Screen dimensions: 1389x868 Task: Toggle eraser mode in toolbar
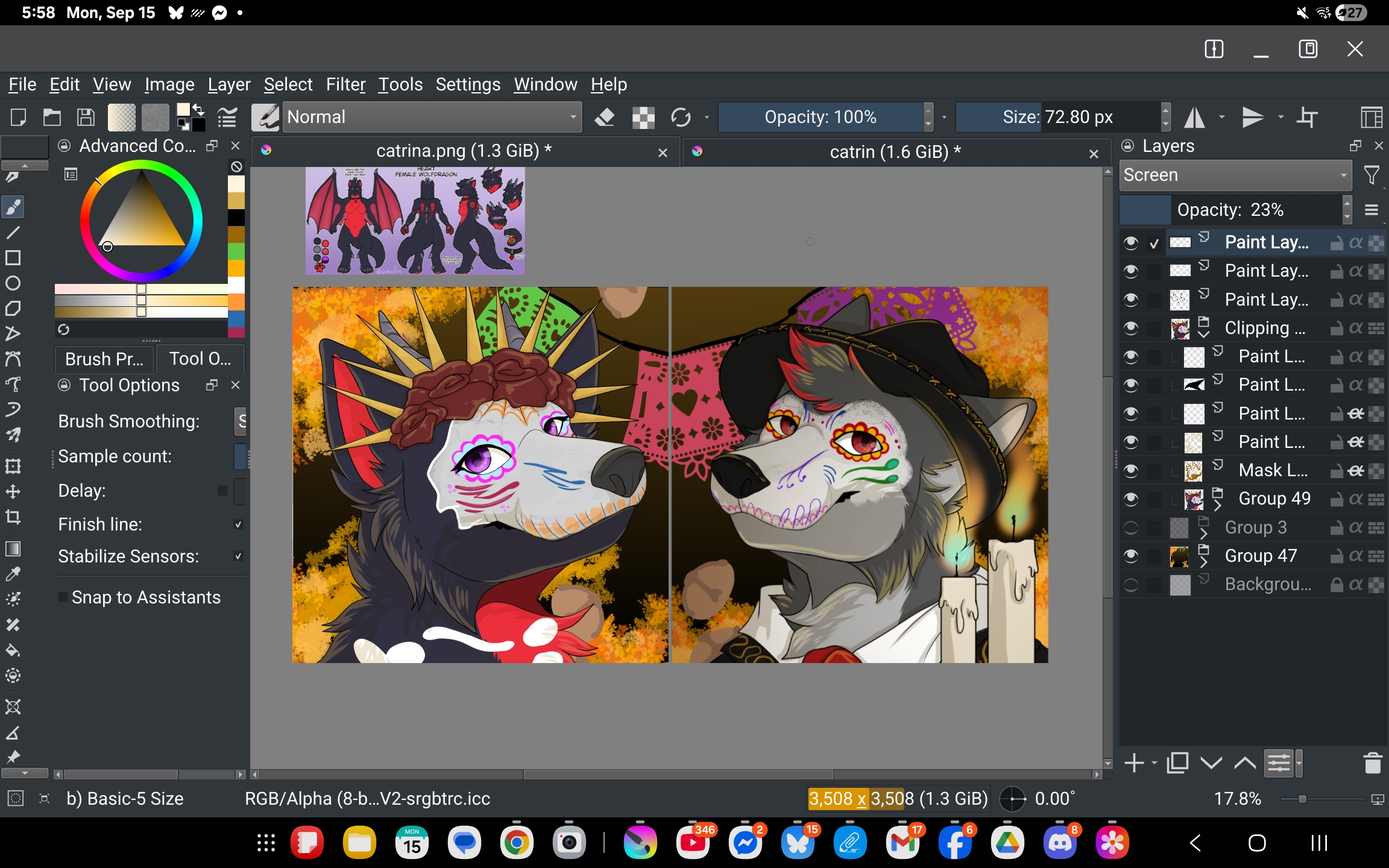pos(604,117)
